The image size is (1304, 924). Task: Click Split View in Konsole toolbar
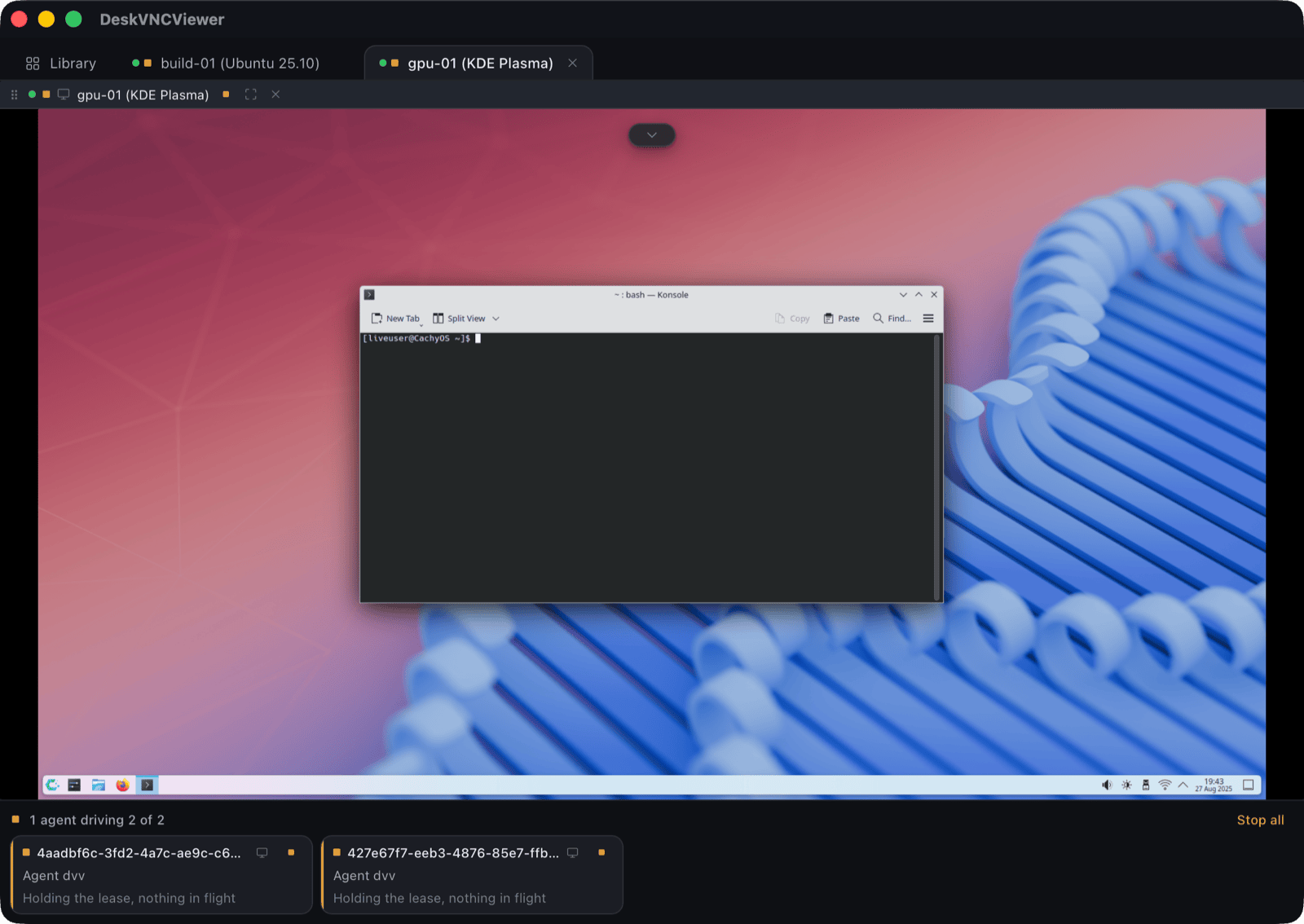(459, 319)
